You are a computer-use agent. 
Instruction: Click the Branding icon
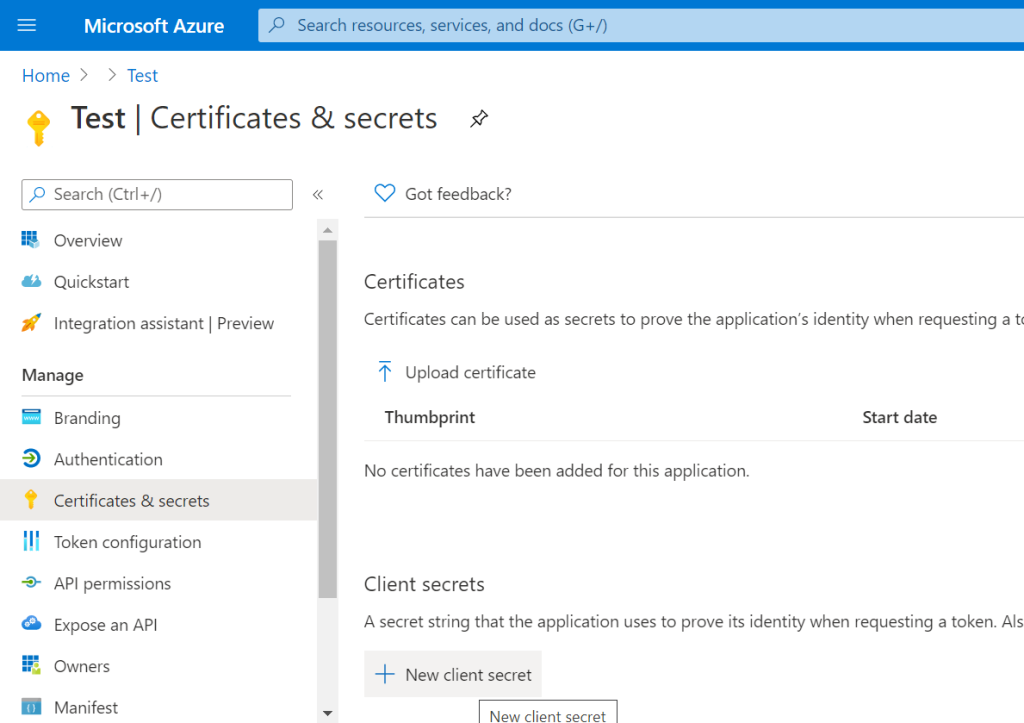coord(31,417)
